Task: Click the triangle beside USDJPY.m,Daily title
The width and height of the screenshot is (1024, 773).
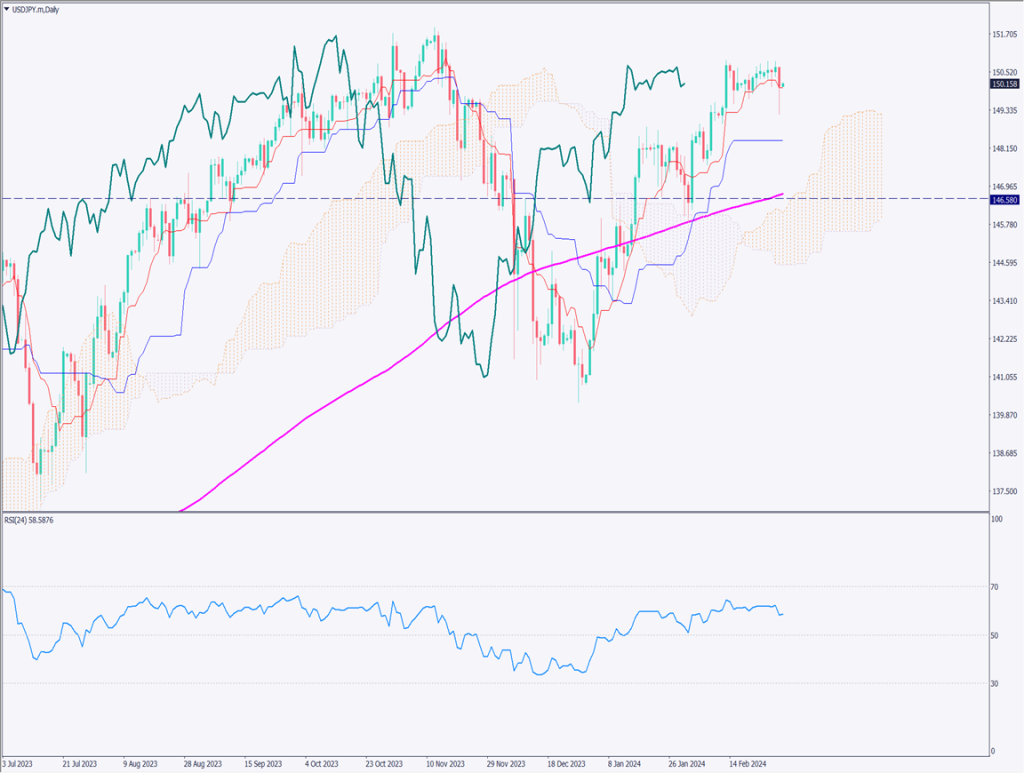Action: click(6, 7)
